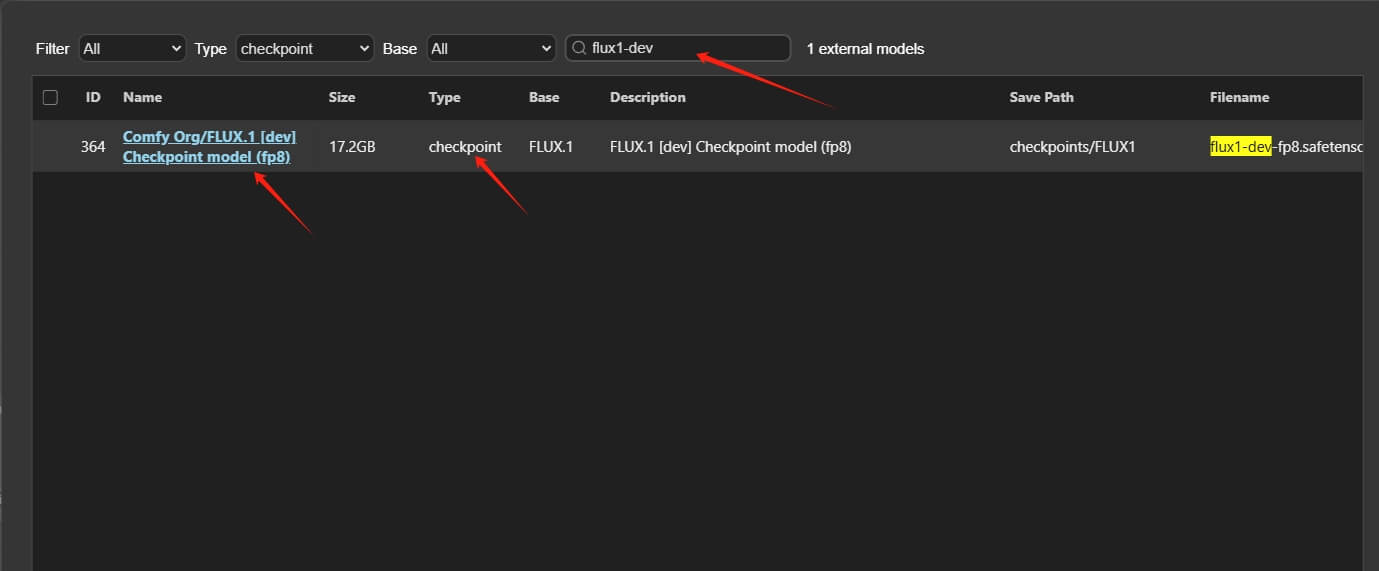Click the Type column header
The image size is (1379, 571).
pyautogui.click(x=445, y=98)
